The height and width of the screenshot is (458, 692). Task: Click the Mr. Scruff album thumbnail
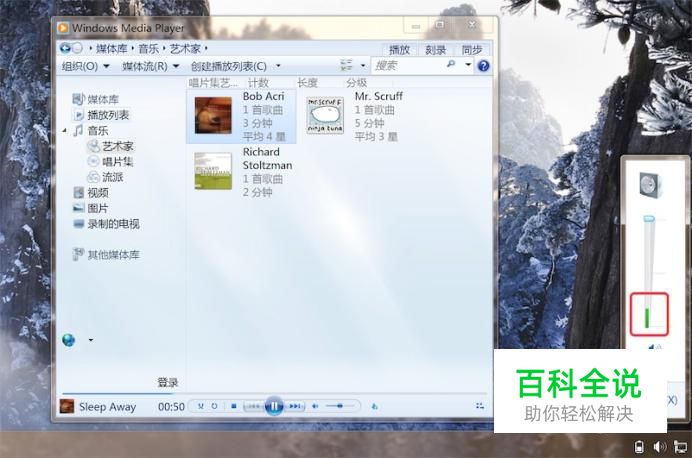click(325, 115)
